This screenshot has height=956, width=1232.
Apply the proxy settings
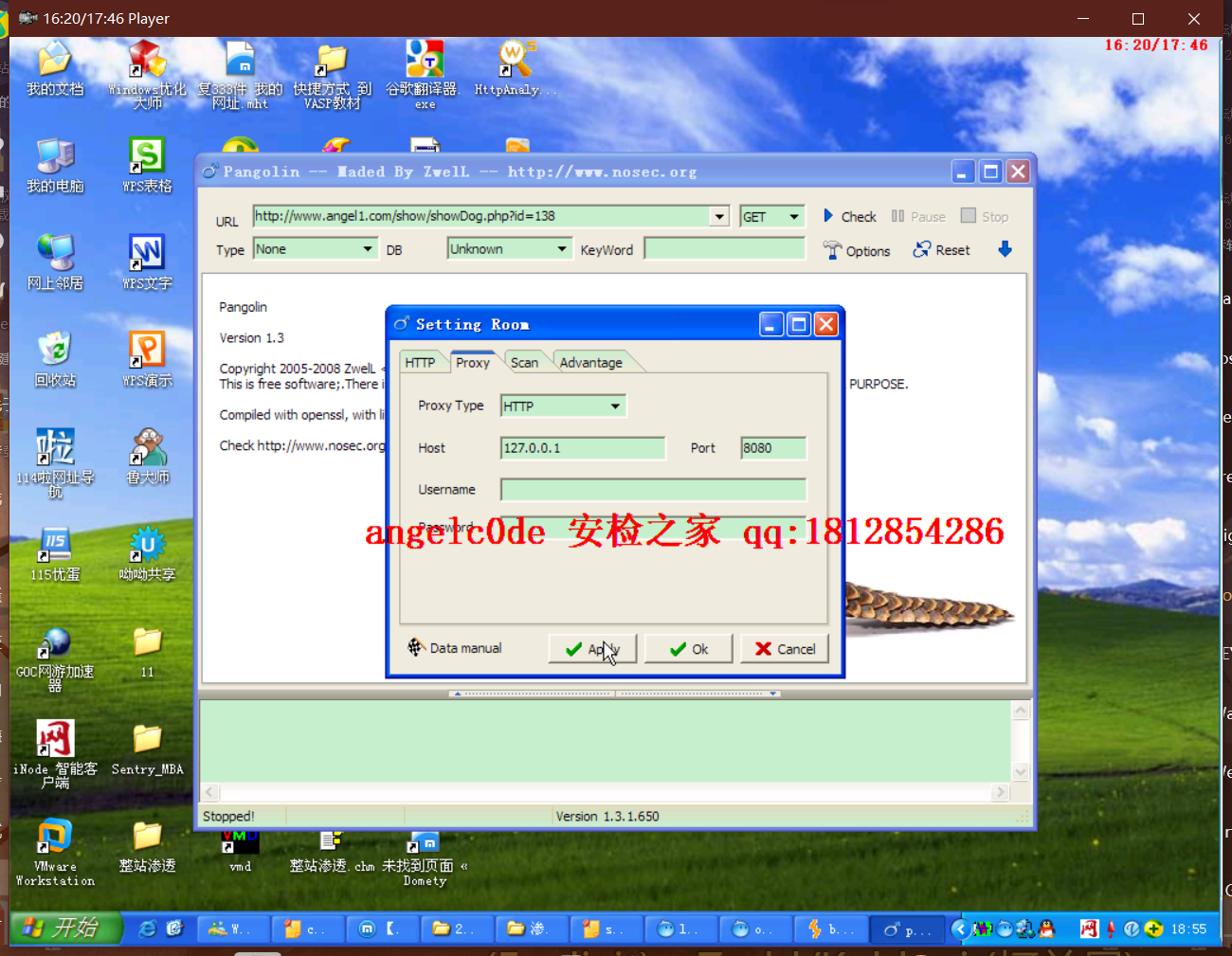pos(592,649)
